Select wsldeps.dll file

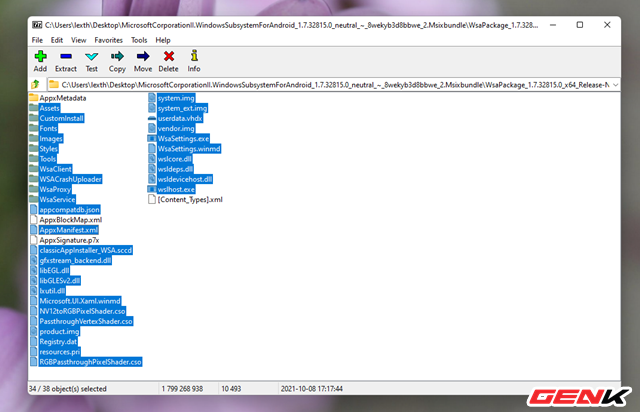click(x=171, y=169)
